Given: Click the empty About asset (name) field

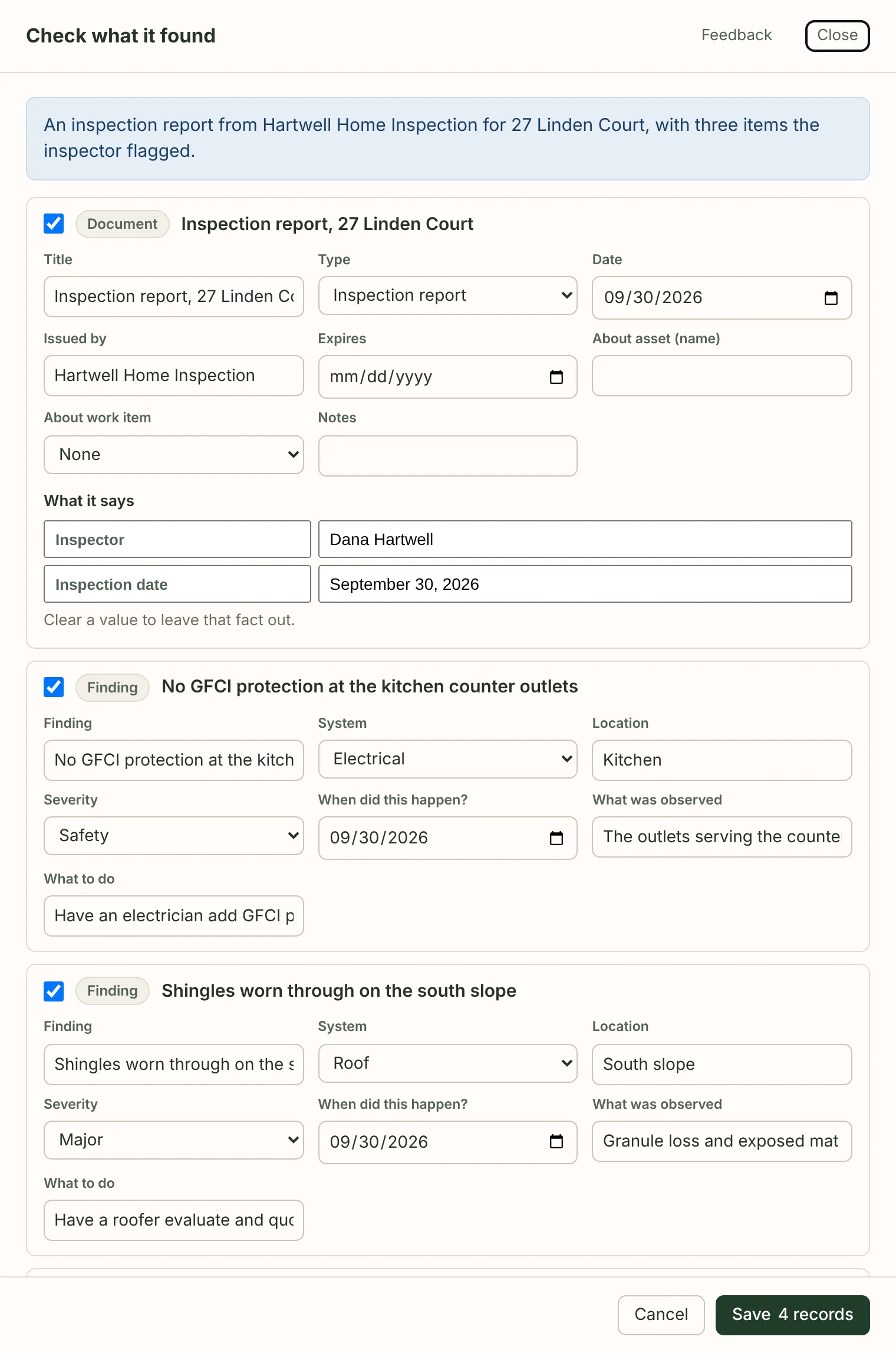Looking at the screenshot, I should (x=722, y=376).
